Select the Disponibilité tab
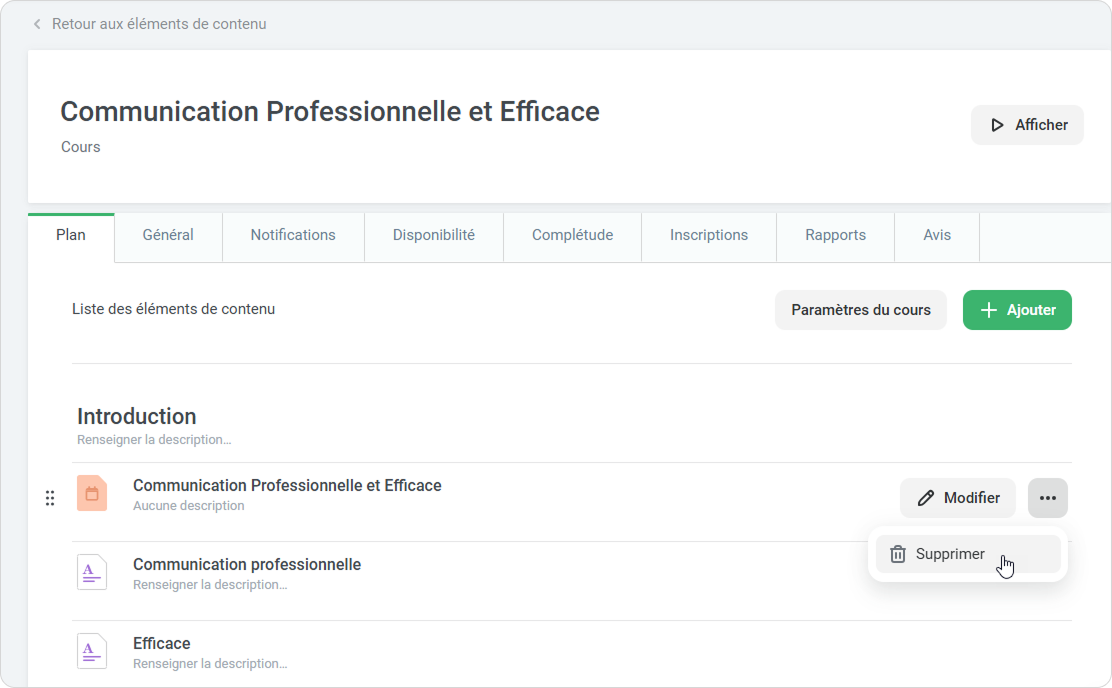The width and height of the screenshot is (1112, 688). (x=433, y=236)
